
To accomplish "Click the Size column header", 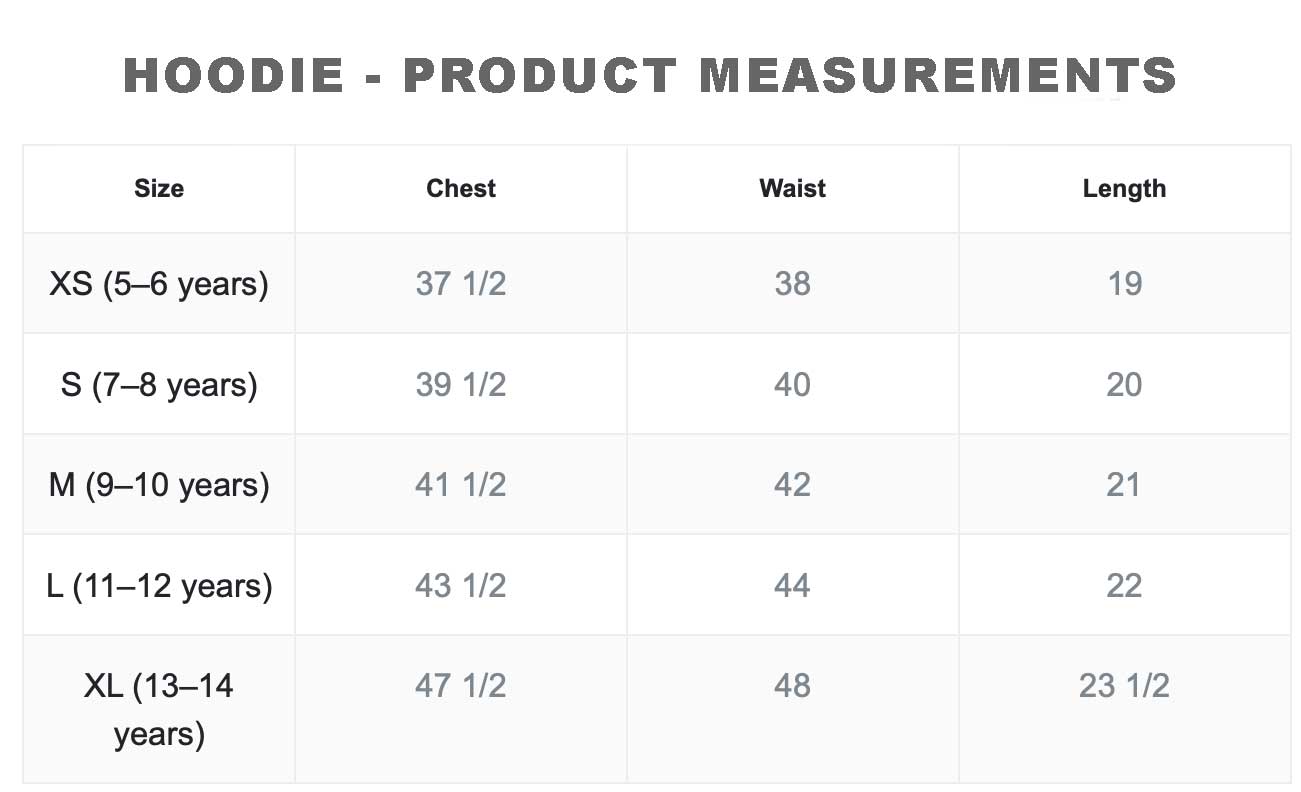I will tap(159, 189).
